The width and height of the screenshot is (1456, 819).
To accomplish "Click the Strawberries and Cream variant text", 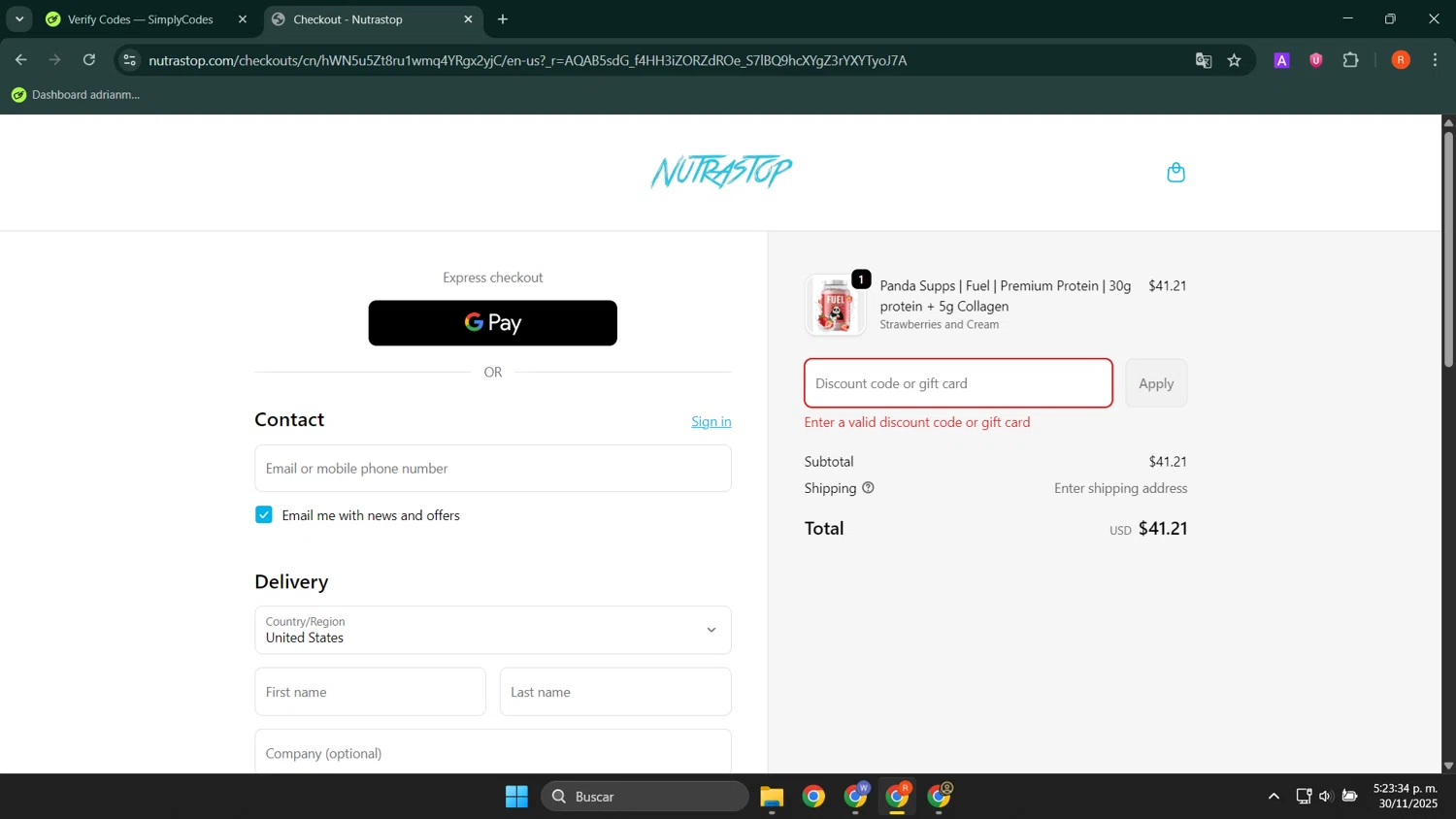I will point(939,325).
